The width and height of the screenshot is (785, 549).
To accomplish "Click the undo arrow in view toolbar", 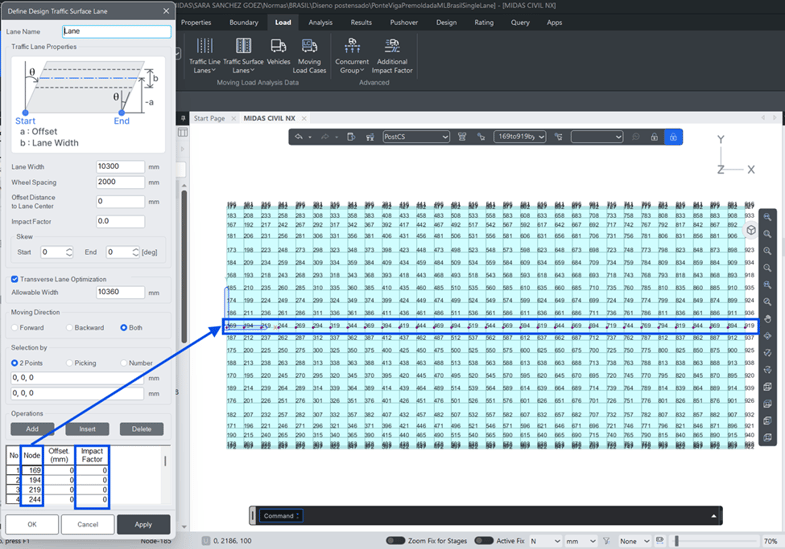I will (x=299, y=137).
